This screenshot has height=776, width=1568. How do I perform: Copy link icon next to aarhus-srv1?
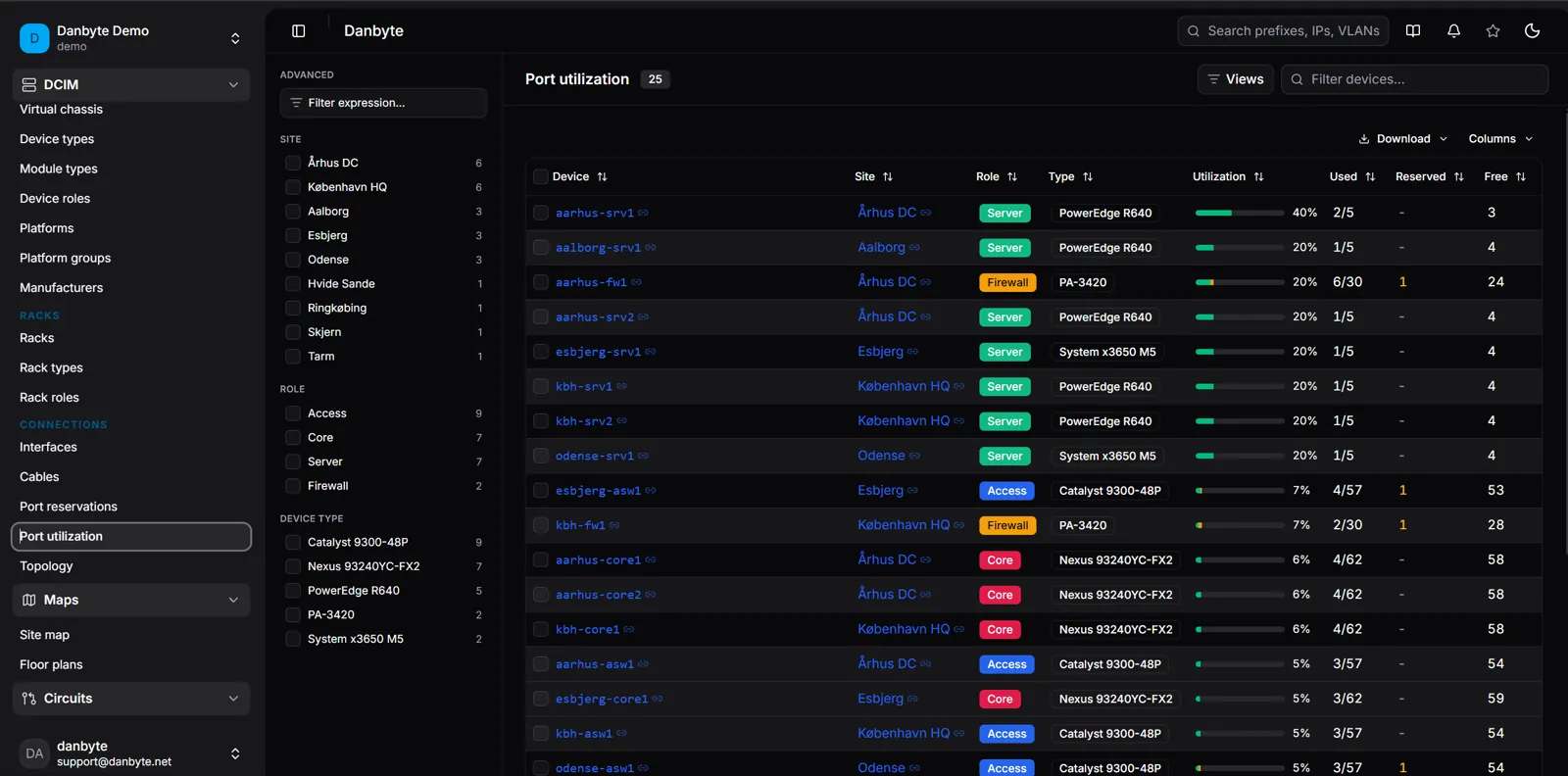pos(644,213)
